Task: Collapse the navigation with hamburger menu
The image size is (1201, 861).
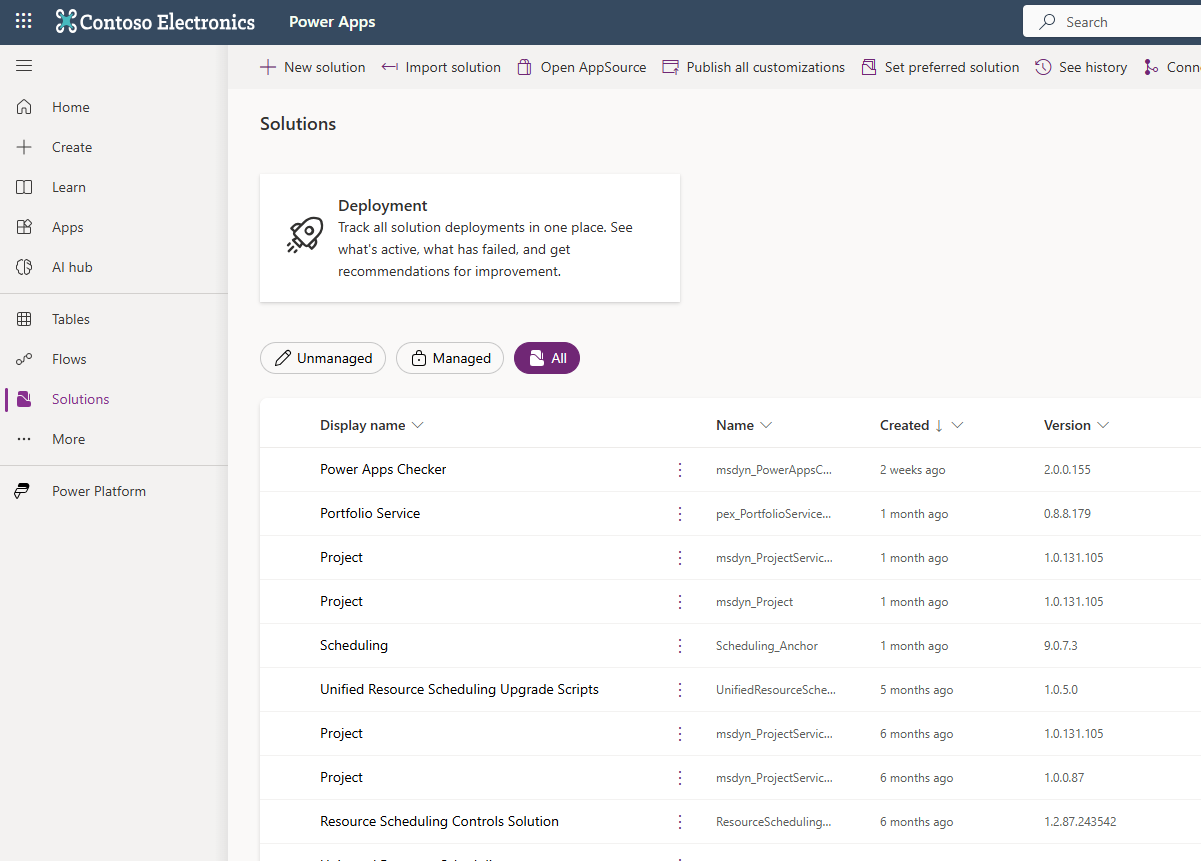Action: point(24,65)
